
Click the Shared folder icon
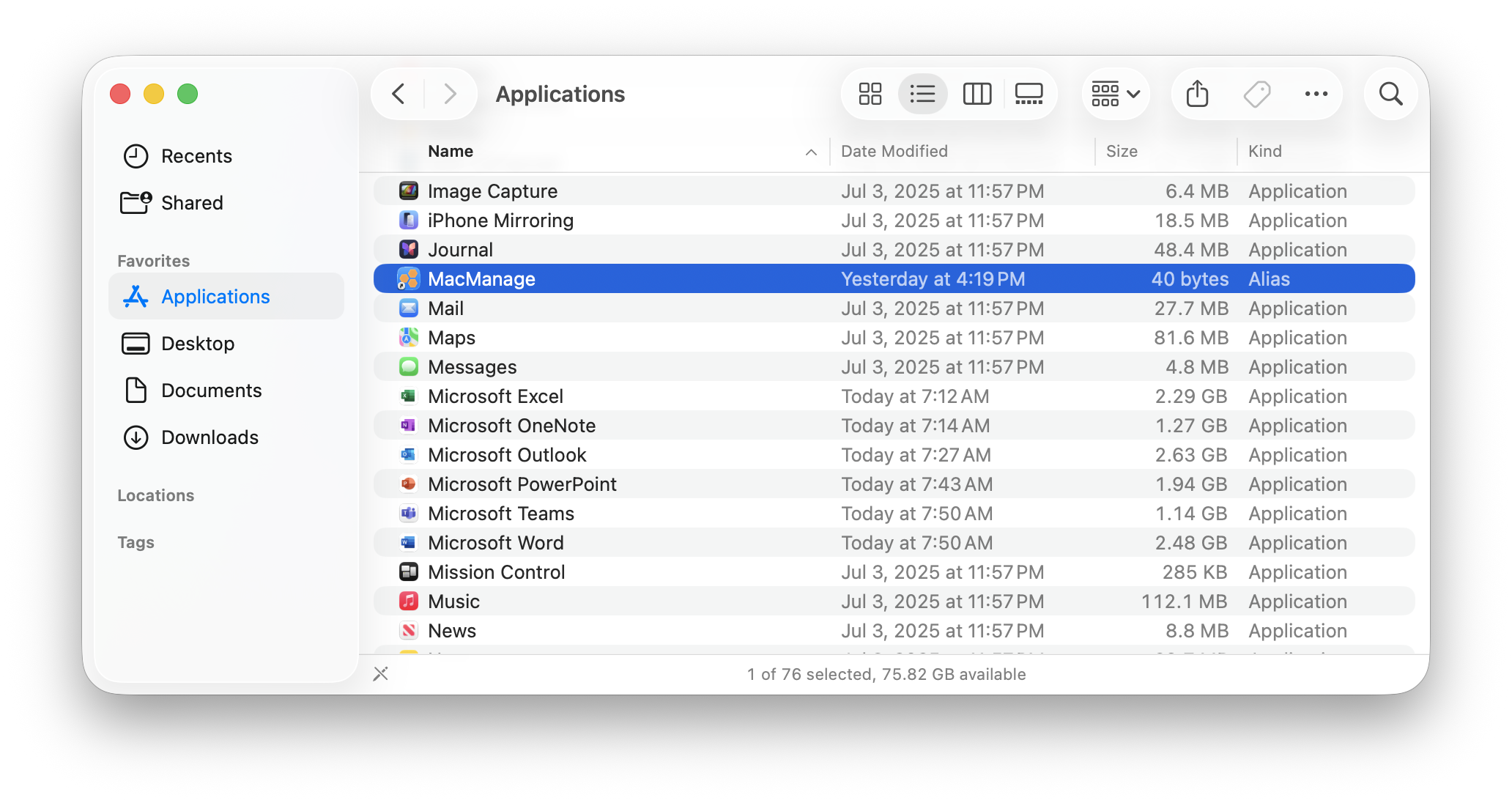point(136,203)
